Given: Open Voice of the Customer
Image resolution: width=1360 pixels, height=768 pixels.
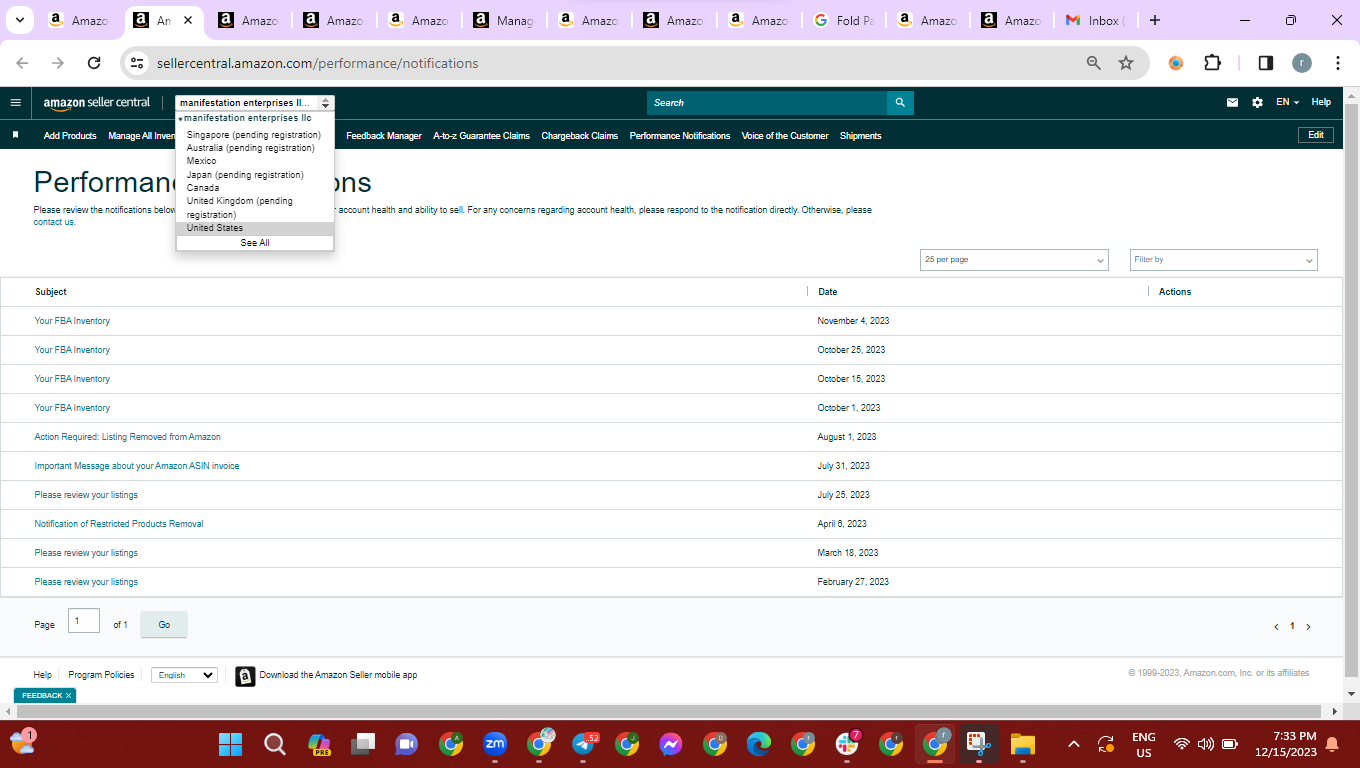Looking at the screenshot, I should [x=785, y=136].
